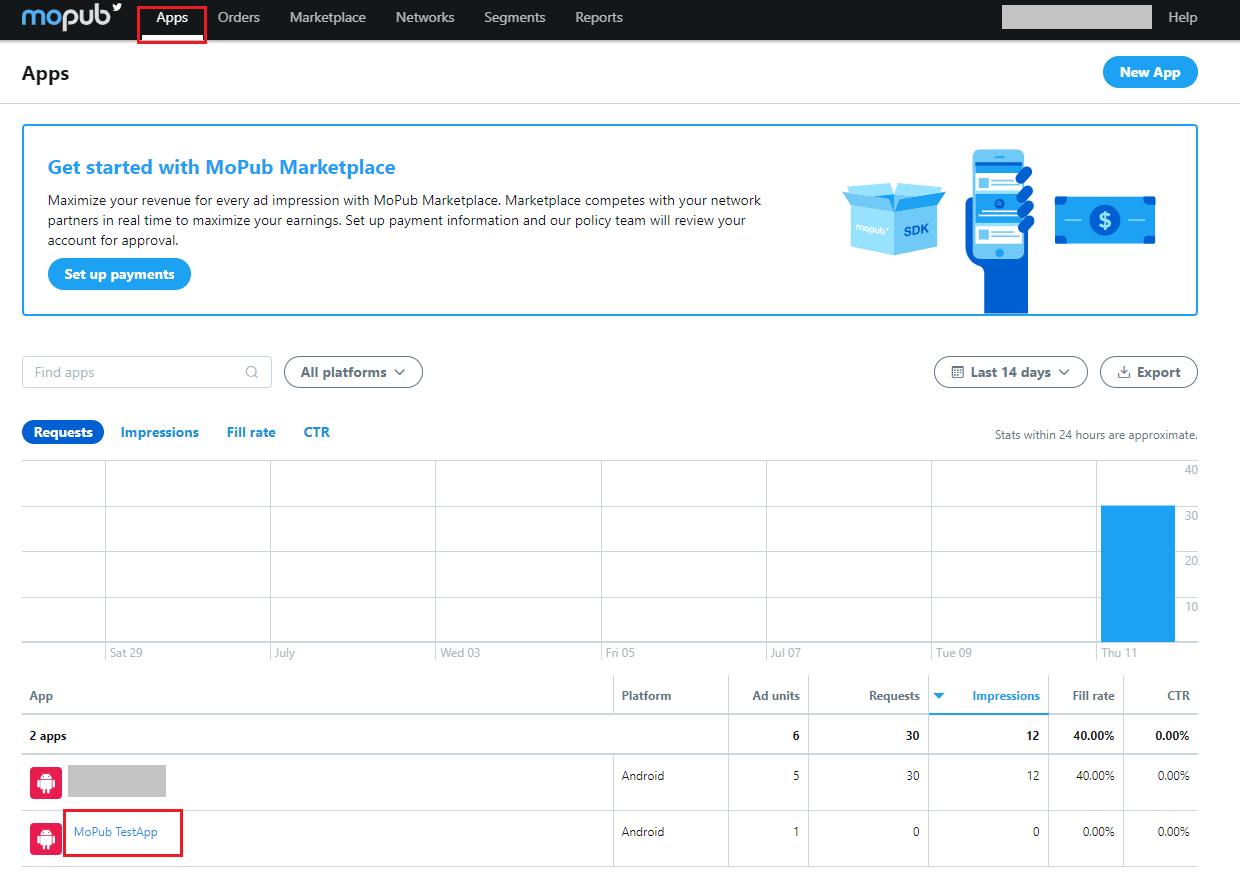Open the Last 14 days date dropdown

[x=1011, y=372]
